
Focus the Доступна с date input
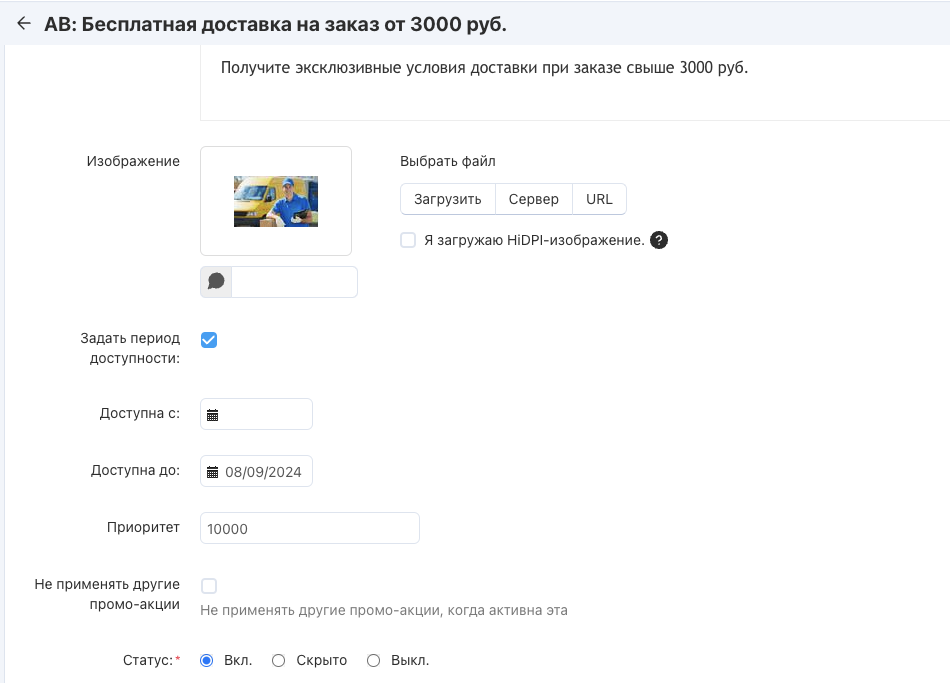pos(256,414)
